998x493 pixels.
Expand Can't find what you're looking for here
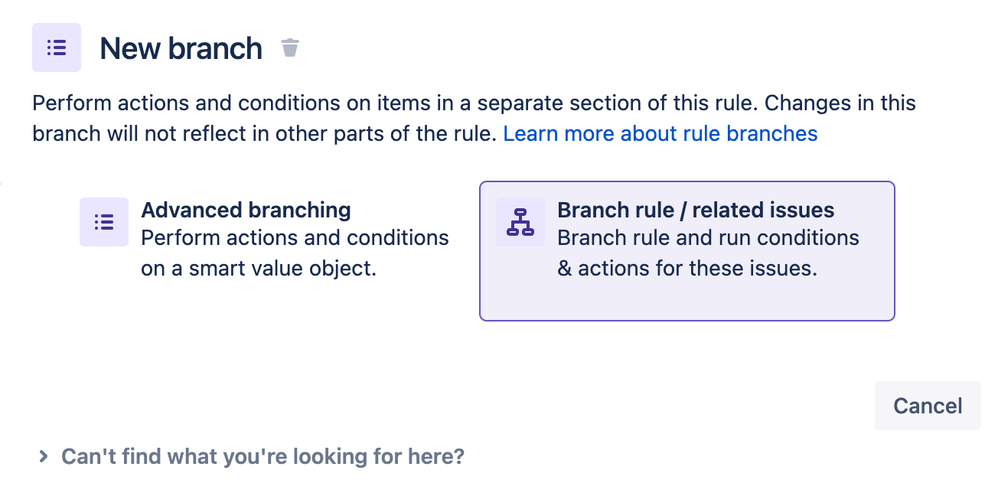tap(262, 456)
